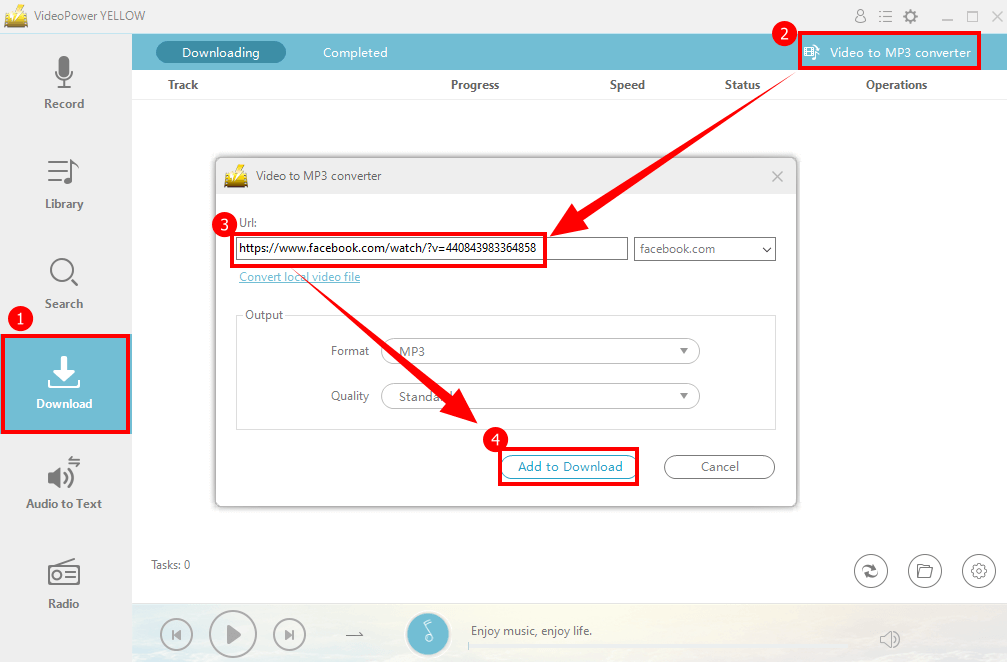Open settings gear in title bar
The height and width of the screenshot is (662, 1007).
tap(911, 16)
